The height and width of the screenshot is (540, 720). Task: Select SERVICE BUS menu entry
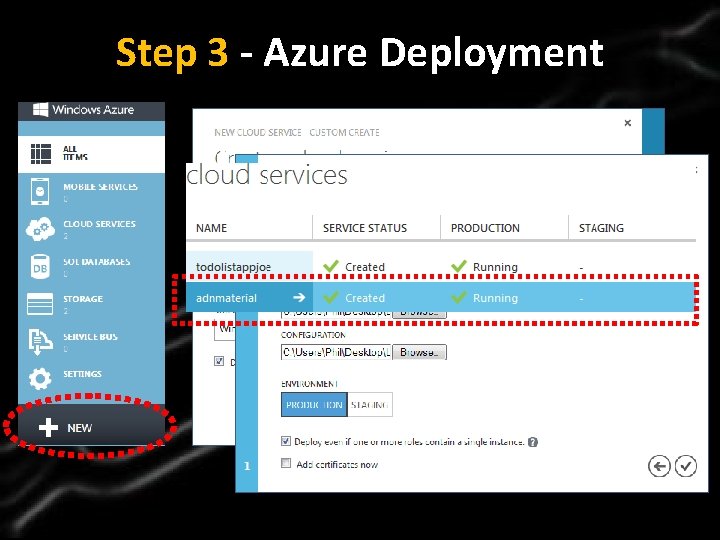click(91, 342)
